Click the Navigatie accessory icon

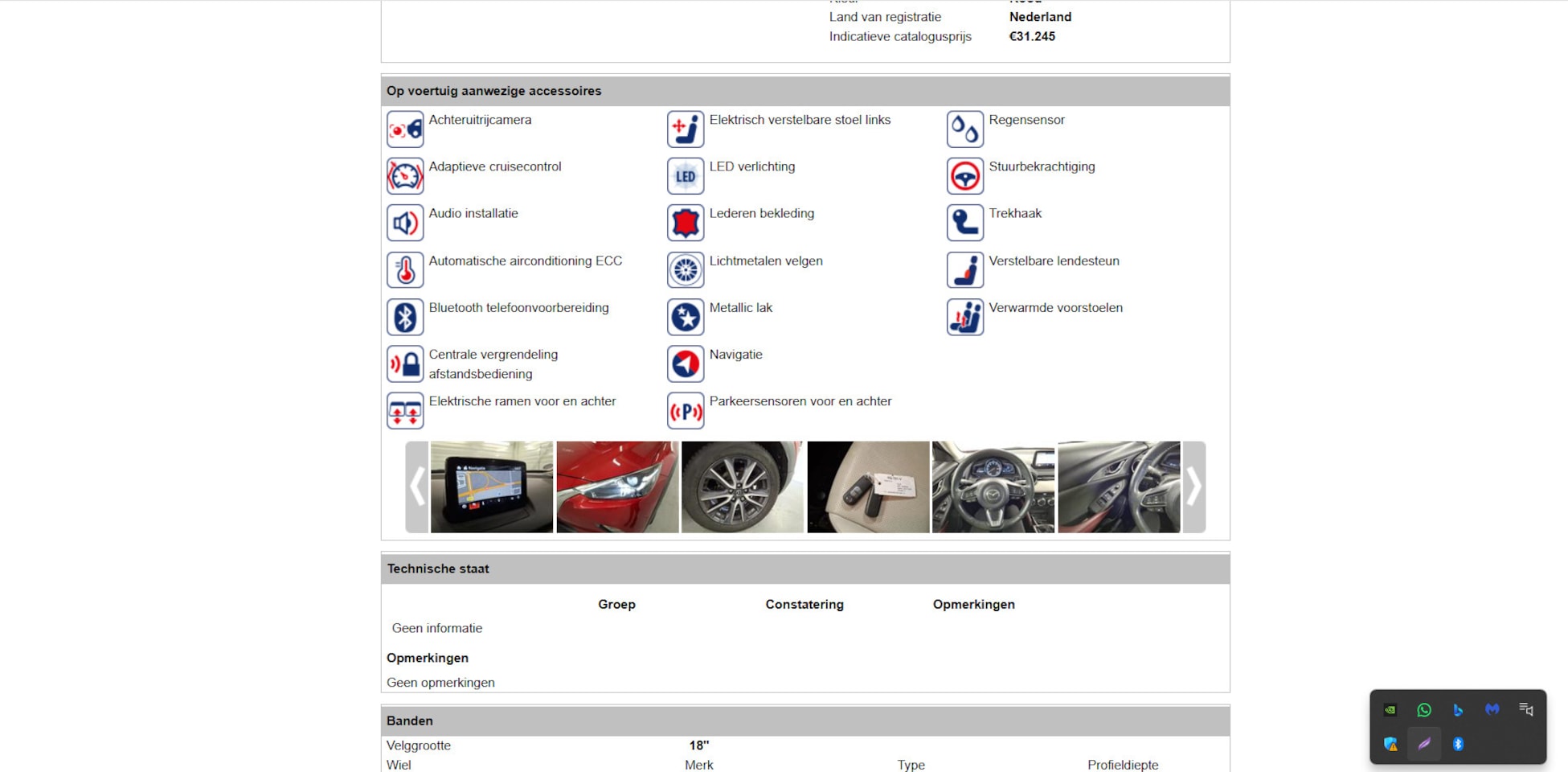tap(686, 364)
